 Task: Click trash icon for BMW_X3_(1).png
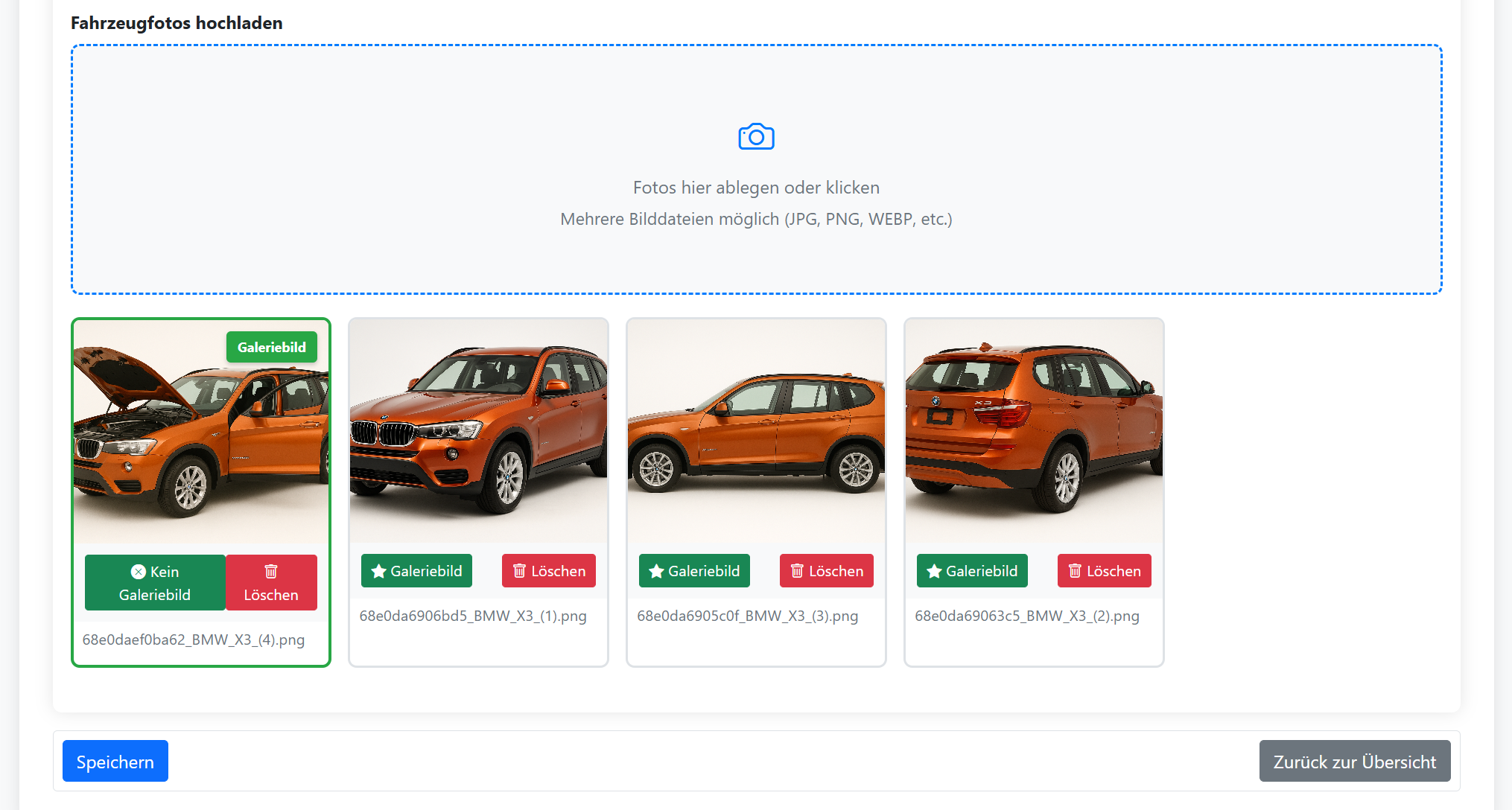coord(519,571)
